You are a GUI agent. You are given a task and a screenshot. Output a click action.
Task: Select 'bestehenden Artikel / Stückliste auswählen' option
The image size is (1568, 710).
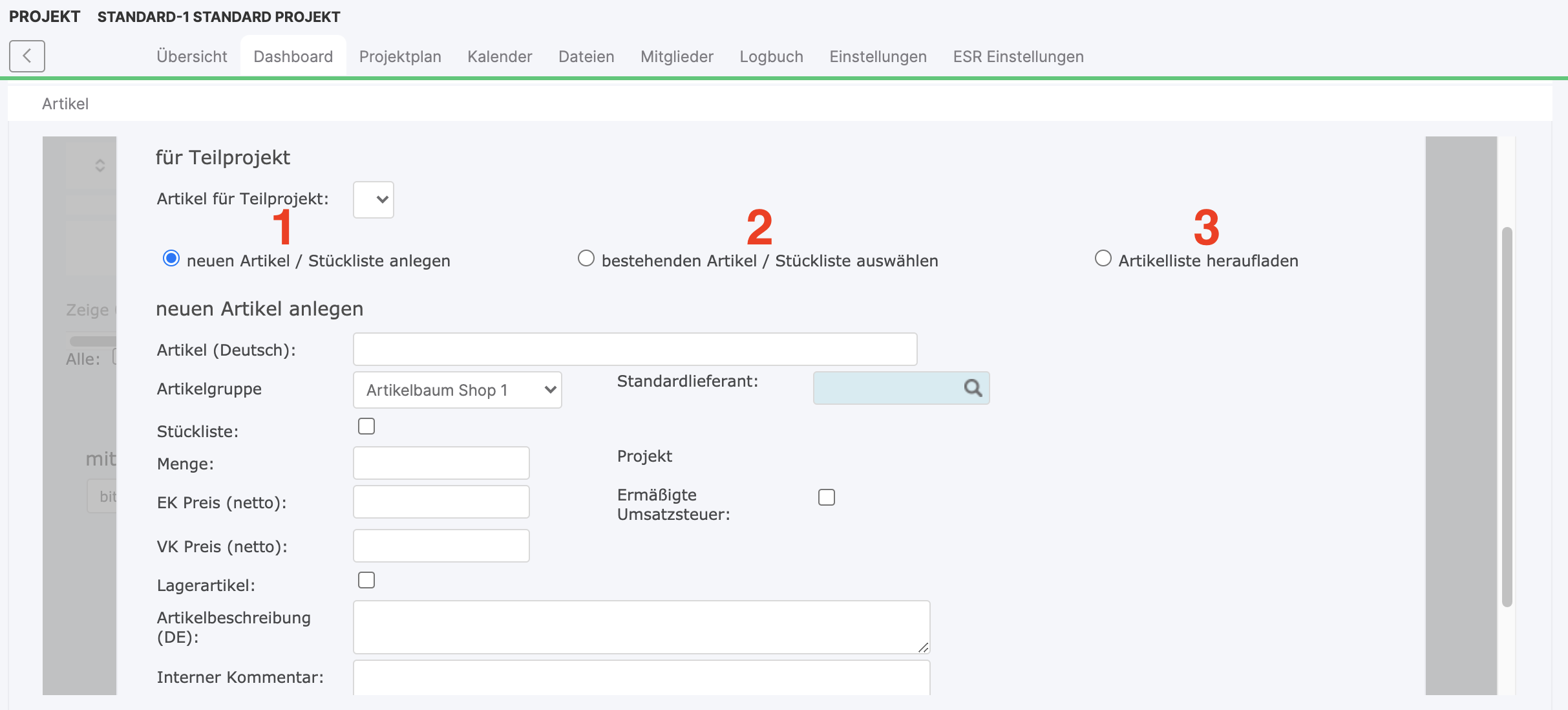pos(586,259)
